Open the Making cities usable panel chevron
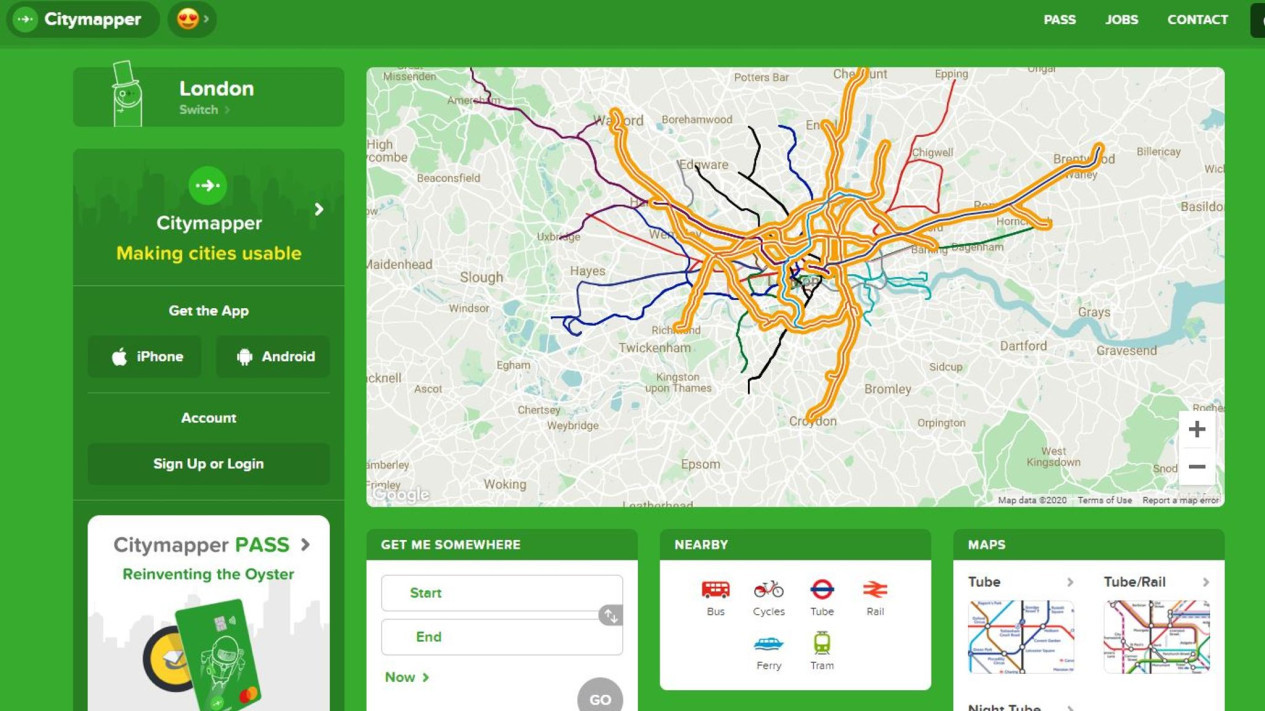This screenshot has width=1265, height=711. pyautogui.click(x=319, y=209)
